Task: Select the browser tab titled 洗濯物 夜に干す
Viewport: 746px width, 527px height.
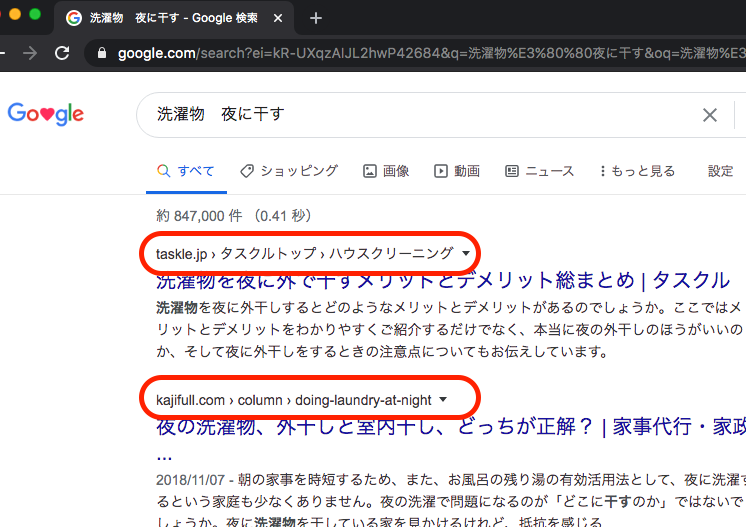Action: click(174, 18)
